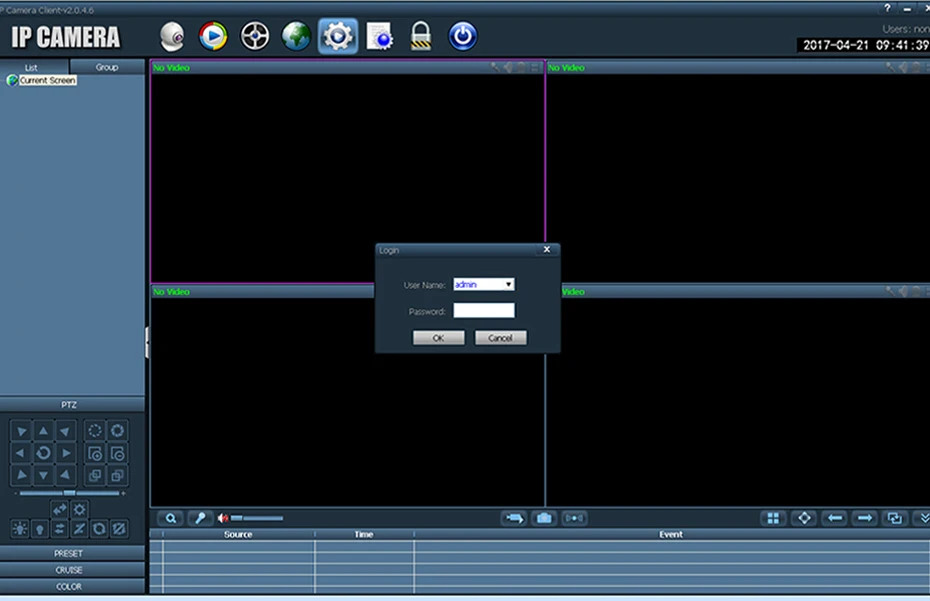
Task: Open the webcam live view icon
Action: (x=172, y=36)
